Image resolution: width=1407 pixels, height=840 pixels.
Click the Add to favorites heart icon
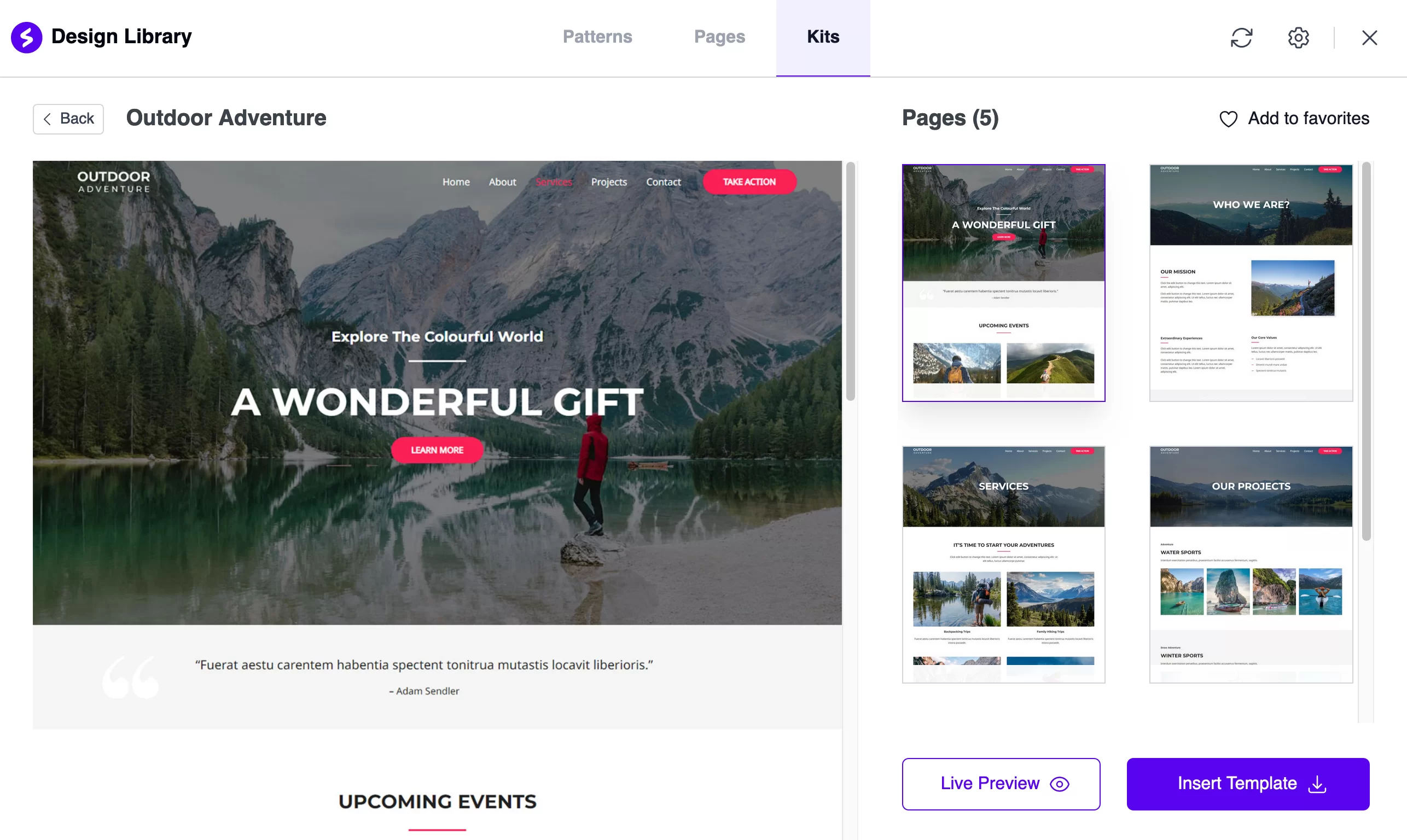click(1229, 118)
